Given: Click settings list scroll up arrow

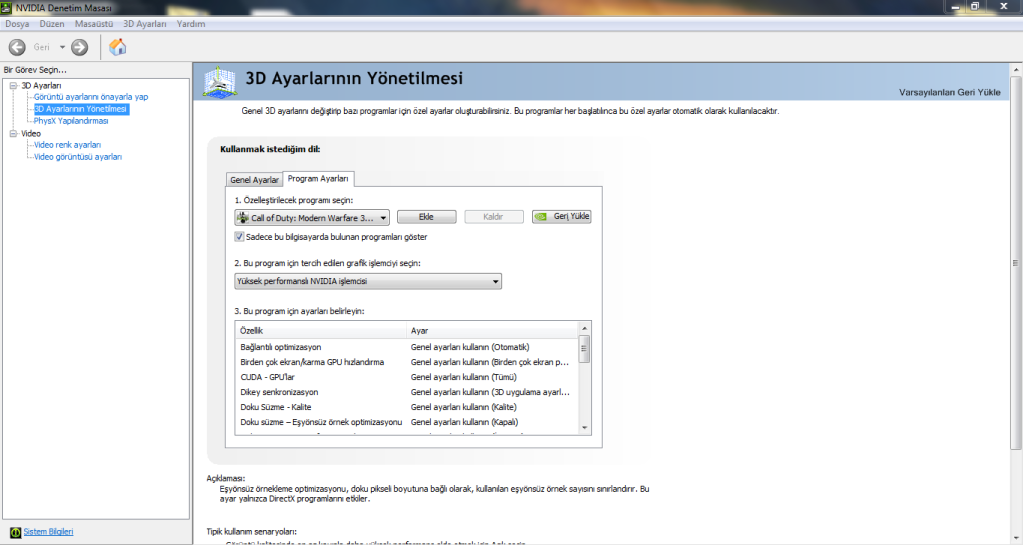Looking at the screenshot, I should pos(585,328).
